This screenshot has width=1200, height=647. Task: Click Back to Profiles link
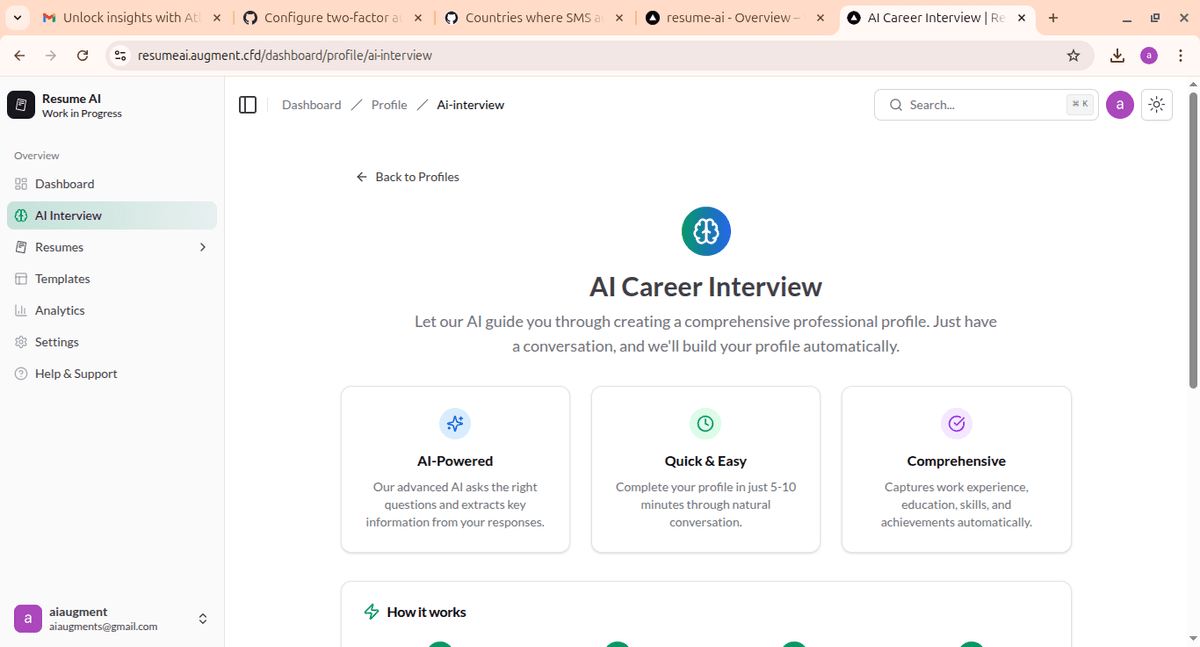(x=408, y=177)
